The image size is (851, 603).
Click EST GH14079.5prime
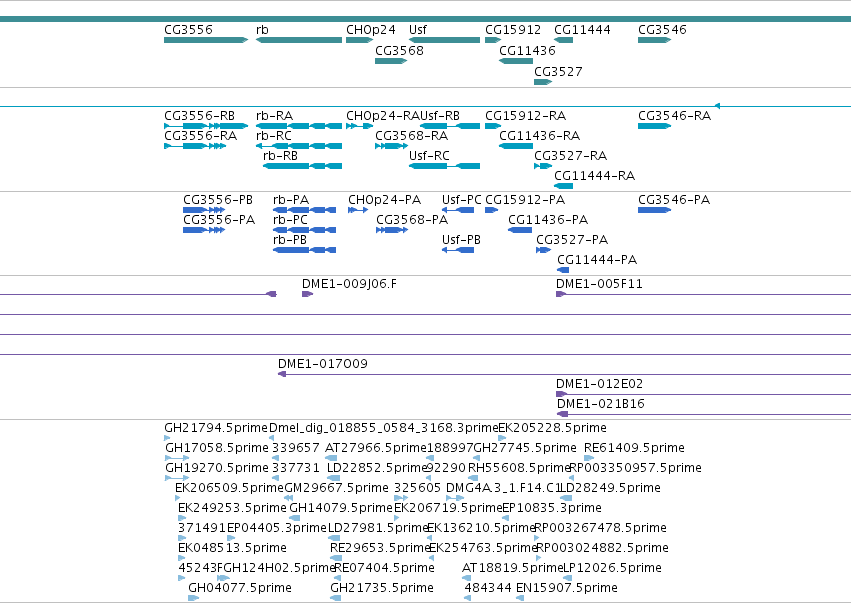tap(295, 519)
